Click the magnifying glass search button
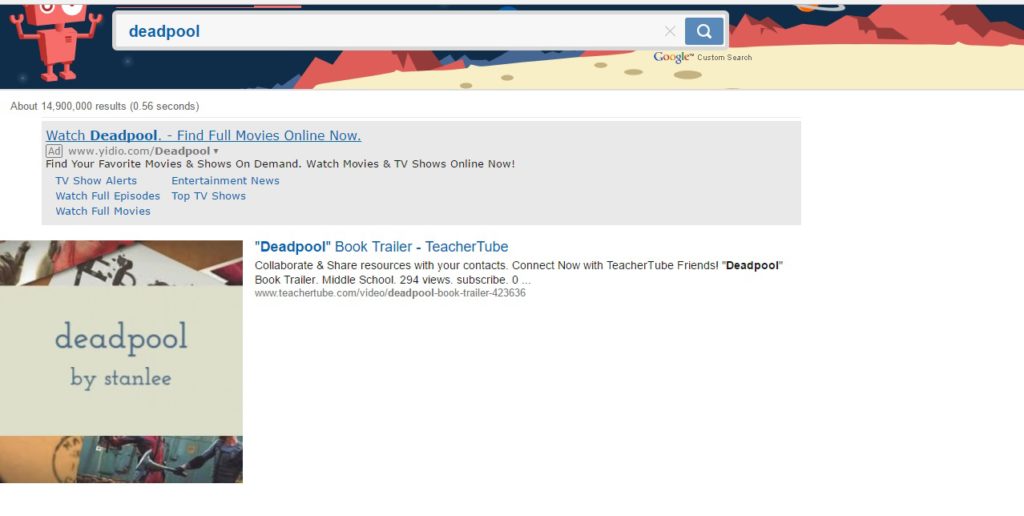The height and width of the screenshot is (516, 1024). coord(704,31)
